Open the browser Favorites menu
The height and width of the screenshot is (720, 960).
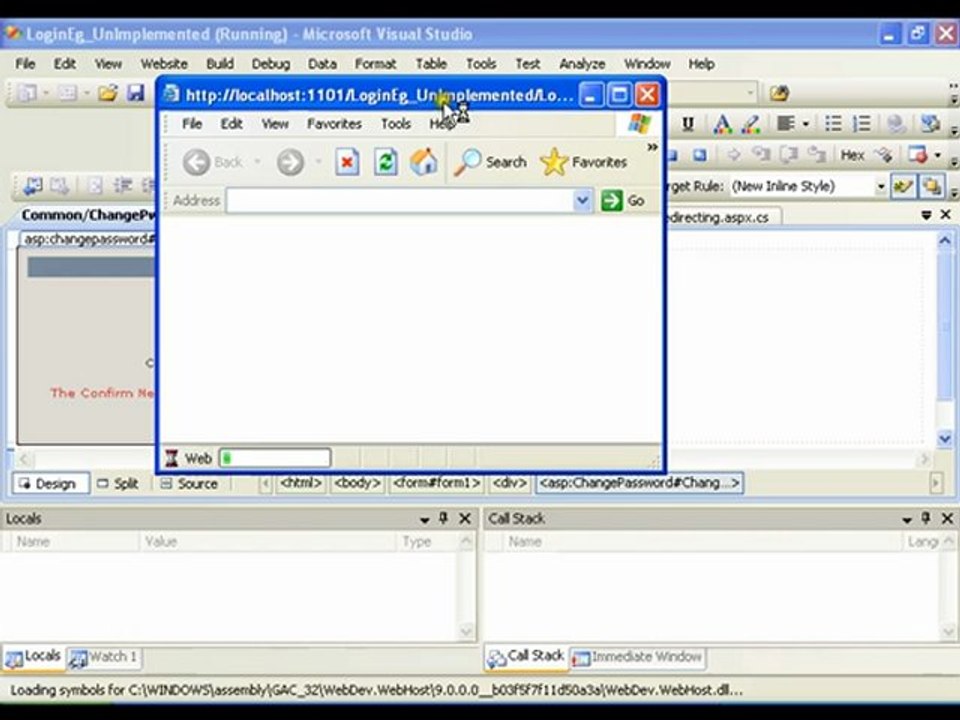(334, 124)
